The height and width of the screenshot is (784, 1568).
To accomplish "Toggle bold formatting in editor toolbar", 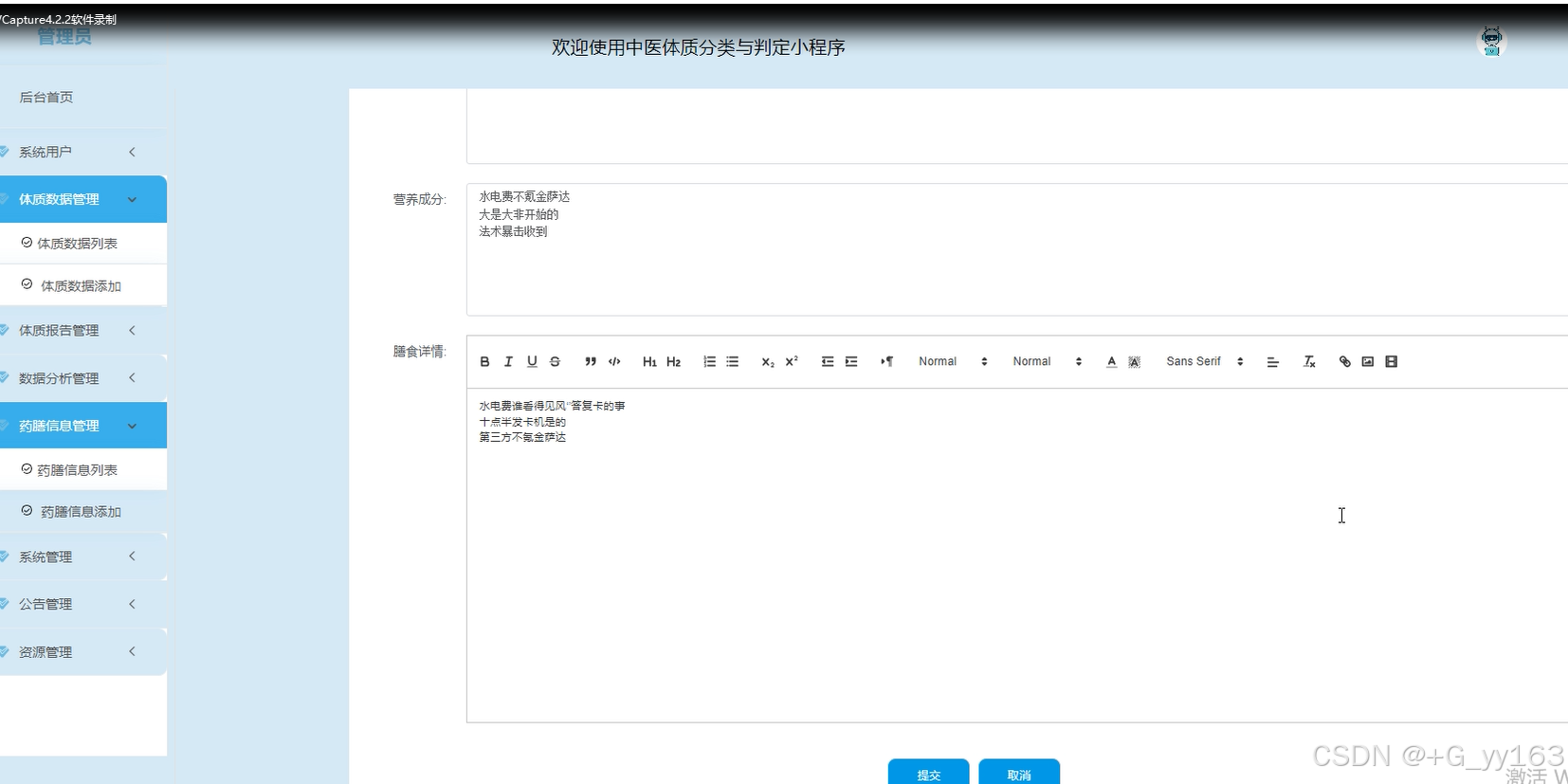I will click(x=484, y=361).
